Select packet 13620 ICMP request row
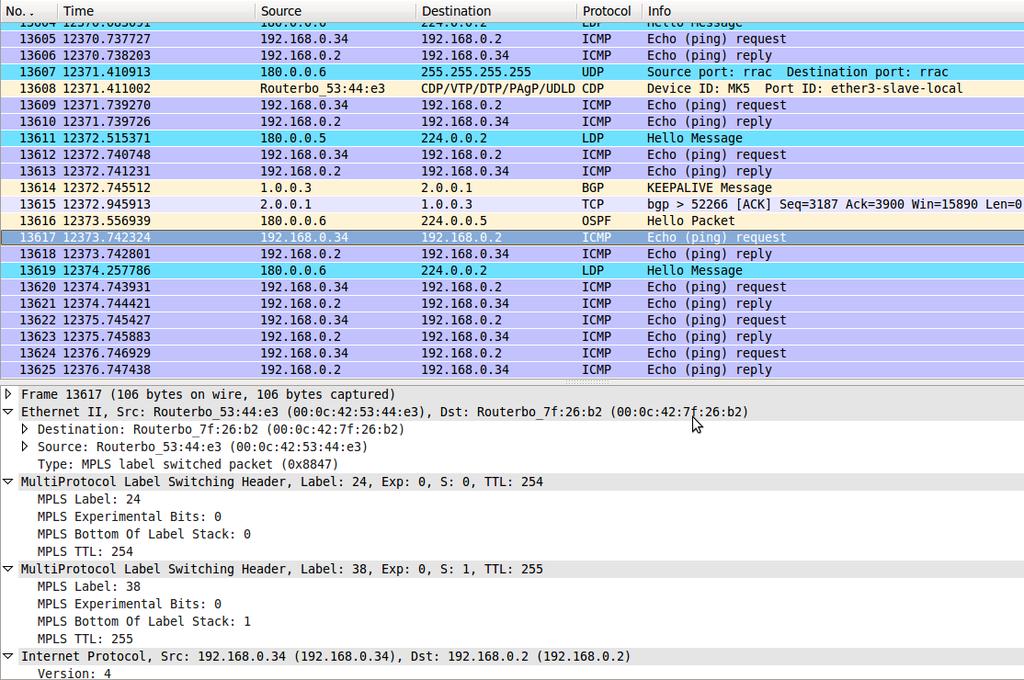Image resolution: width=1024 pixels, height=680 pixels. 512,287
